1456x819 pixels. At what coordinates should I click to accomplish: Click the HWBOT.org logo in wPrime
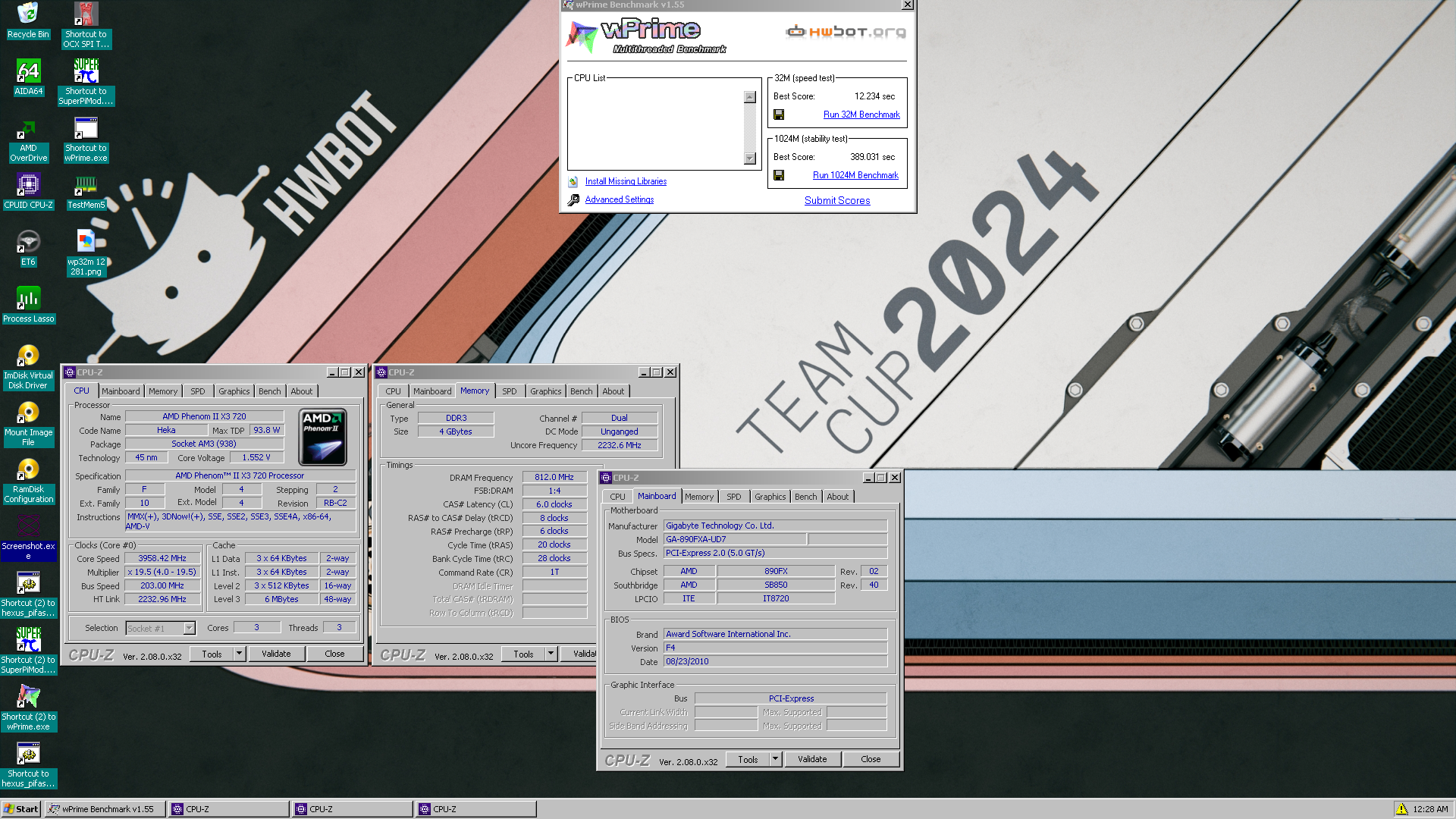[846, 32]
